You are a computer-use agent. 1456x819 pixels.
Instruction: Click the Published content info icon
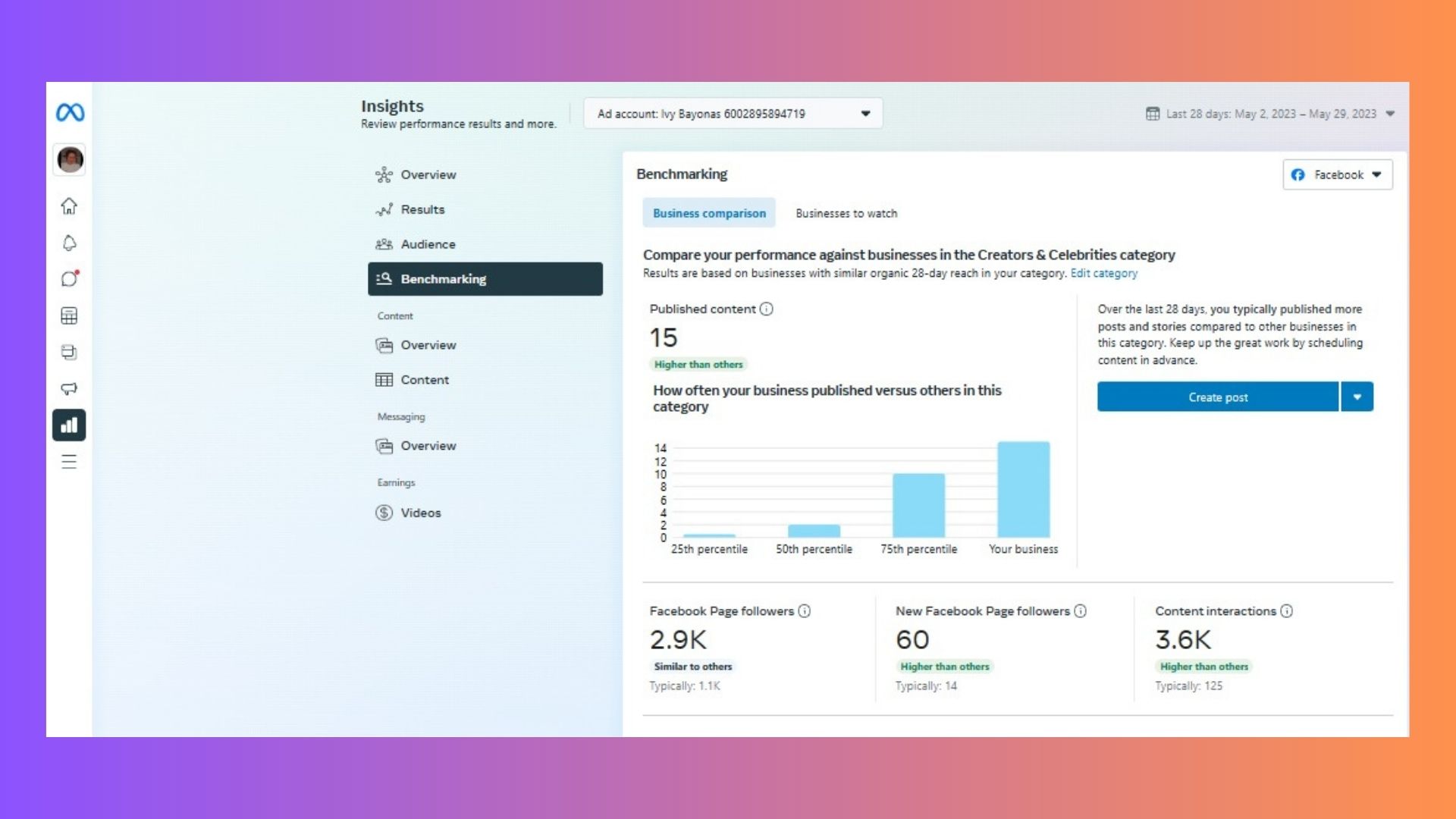tap(767, 309)
